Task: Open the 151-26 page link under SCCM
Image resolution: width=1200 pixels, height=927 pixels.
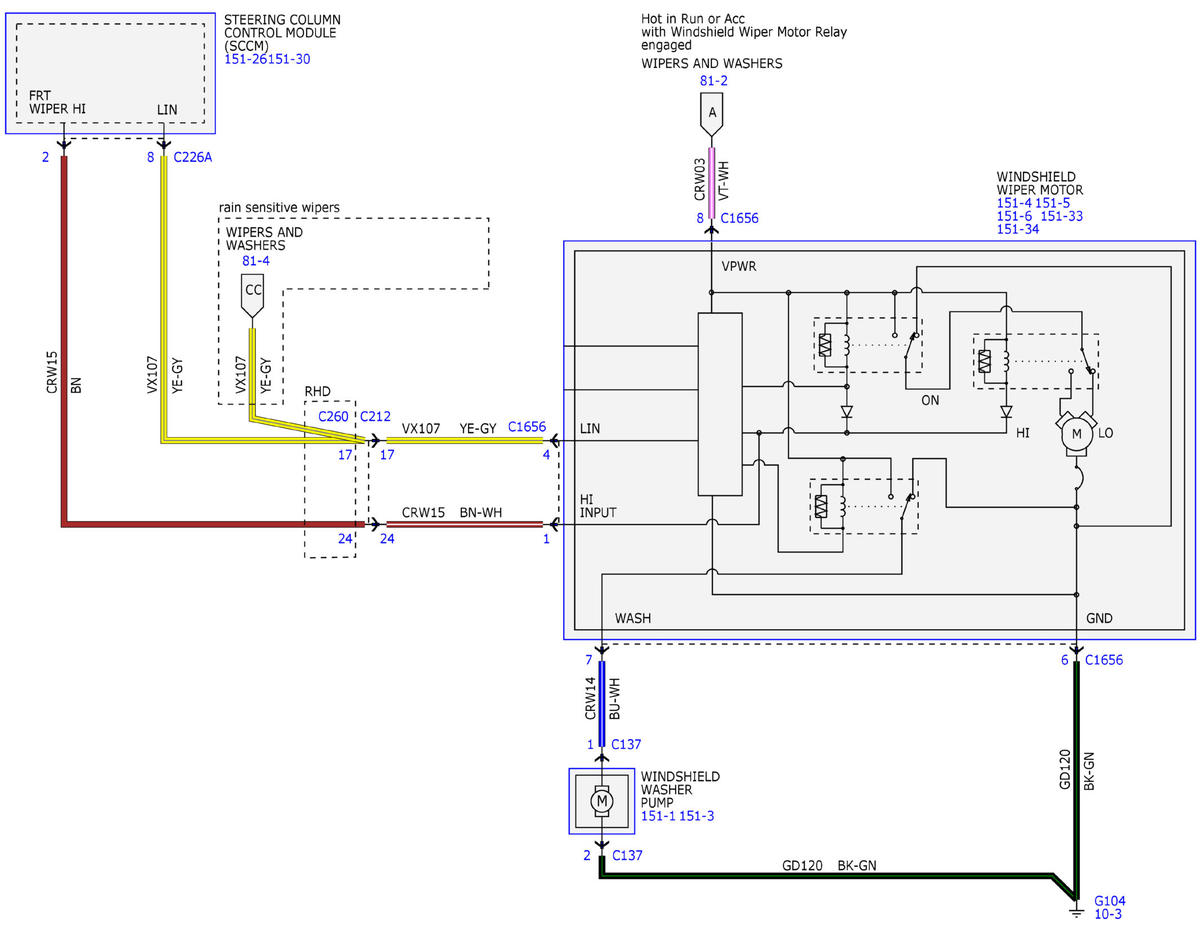Action: (247, 61)
